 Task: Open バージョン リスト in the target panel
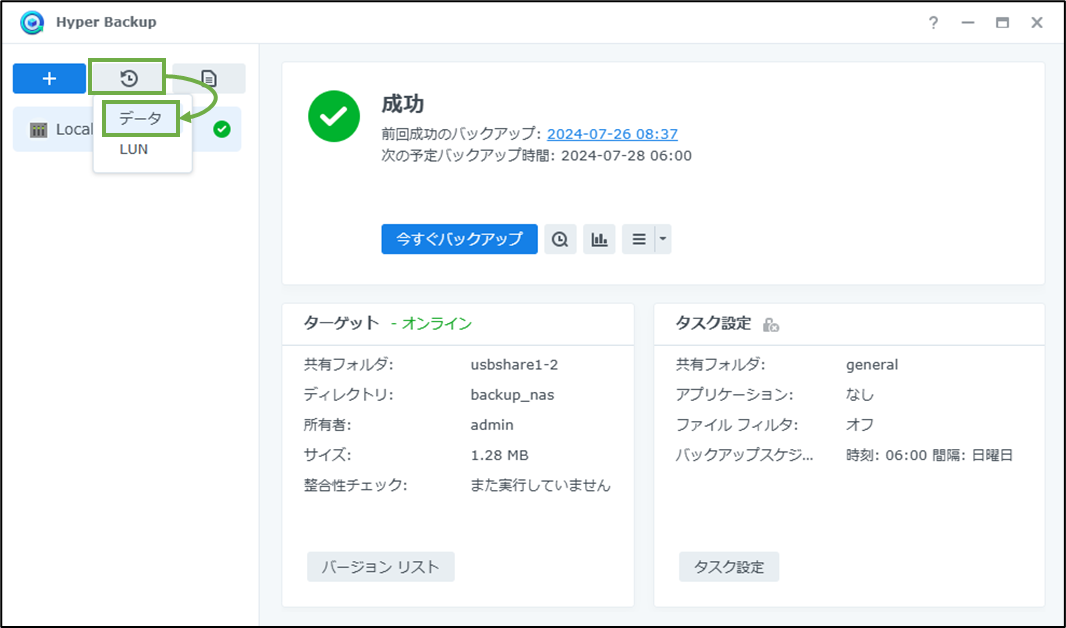380,567
